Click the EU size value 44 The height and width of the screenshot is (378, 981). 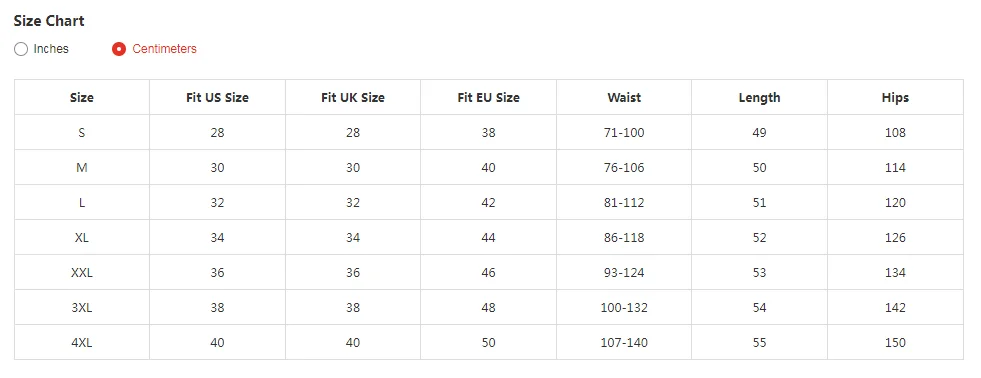coord(489,238)
